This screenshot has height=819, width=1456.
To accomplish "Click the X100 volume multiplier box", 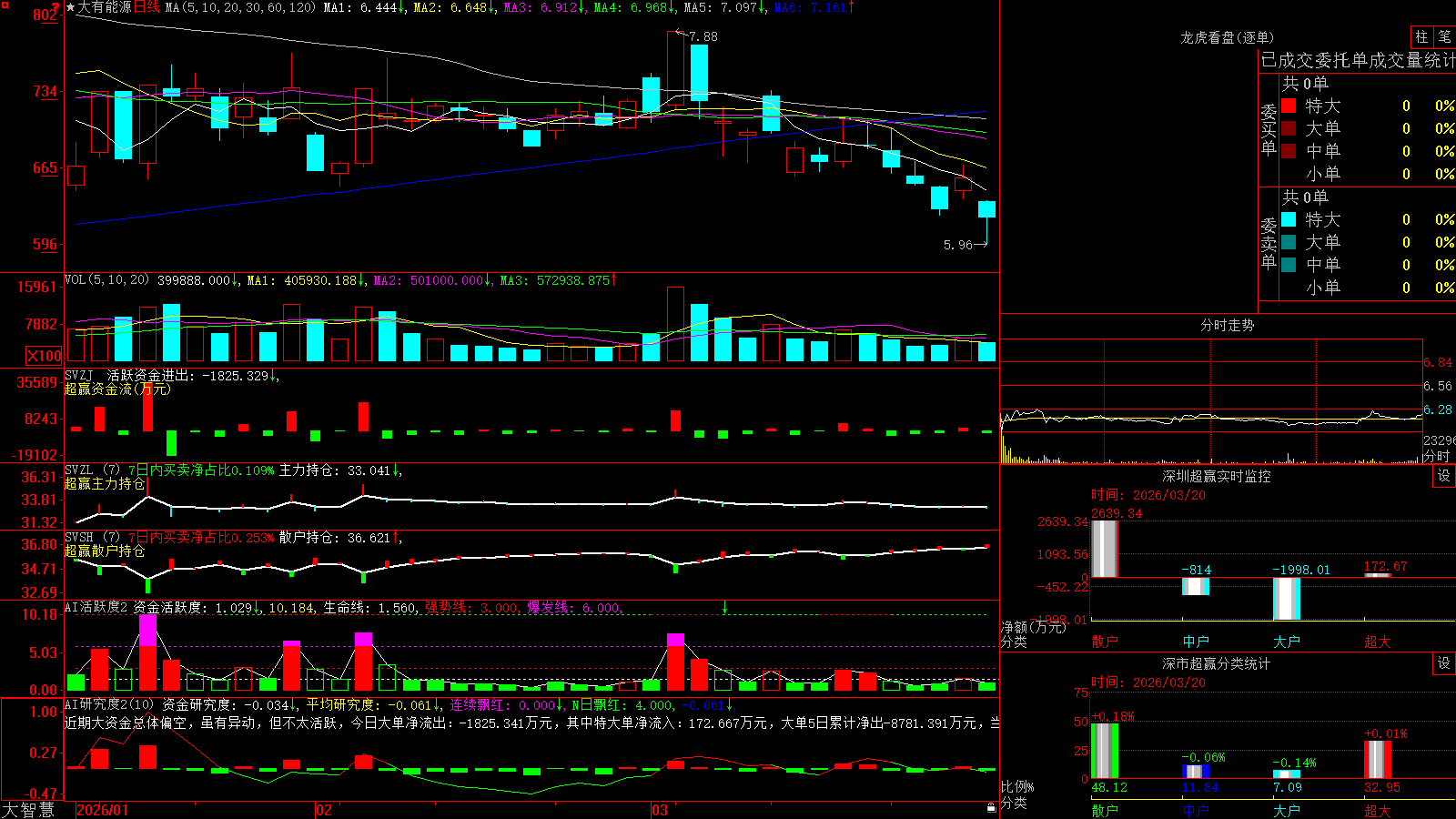I will pyautogui.click(x=45, y=356).
